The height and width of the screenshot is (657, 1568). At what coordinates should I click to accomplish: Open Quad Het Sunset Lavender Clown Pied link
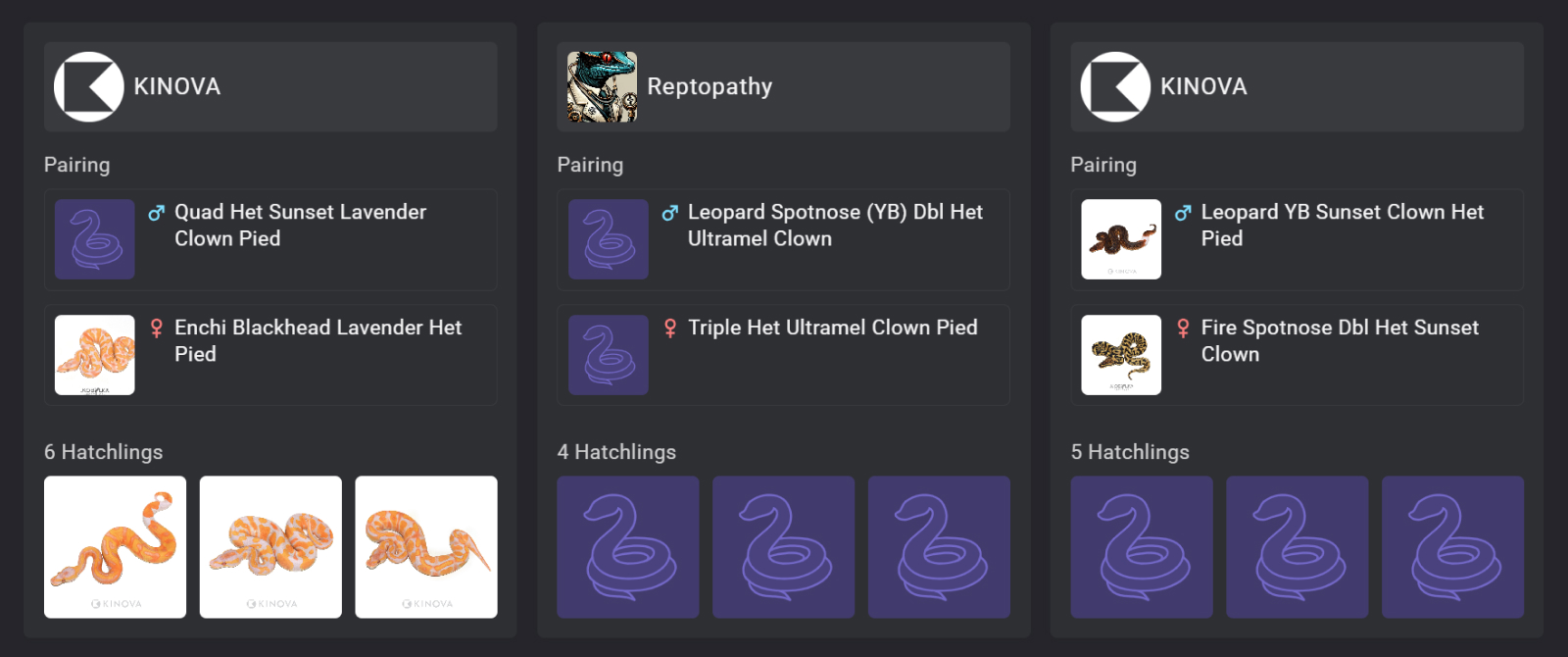click(300, 226)
